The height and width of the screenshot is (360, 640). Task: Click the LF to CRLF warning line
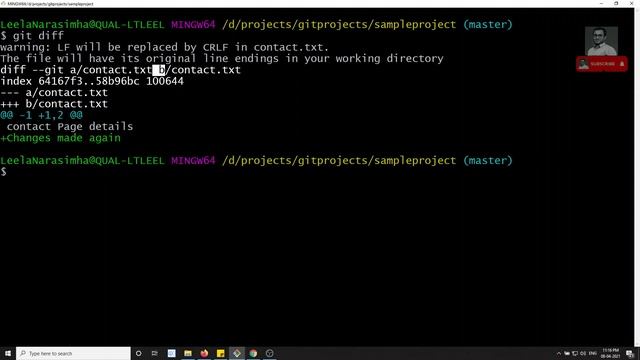coord(164,47)
